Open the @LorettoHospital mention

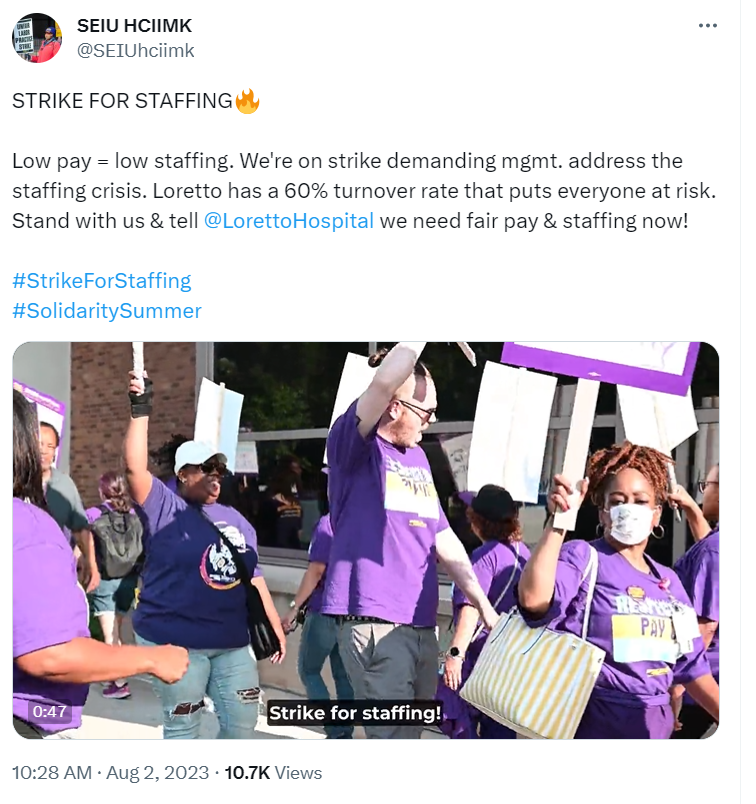(289, 221)
